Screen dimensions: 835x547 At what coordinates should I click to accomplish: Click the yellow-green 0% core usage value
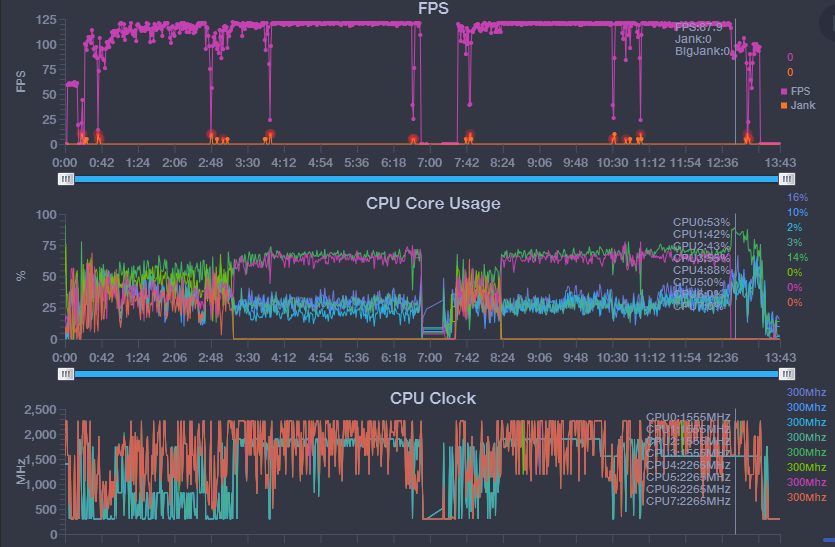click(x=795, y=272)
